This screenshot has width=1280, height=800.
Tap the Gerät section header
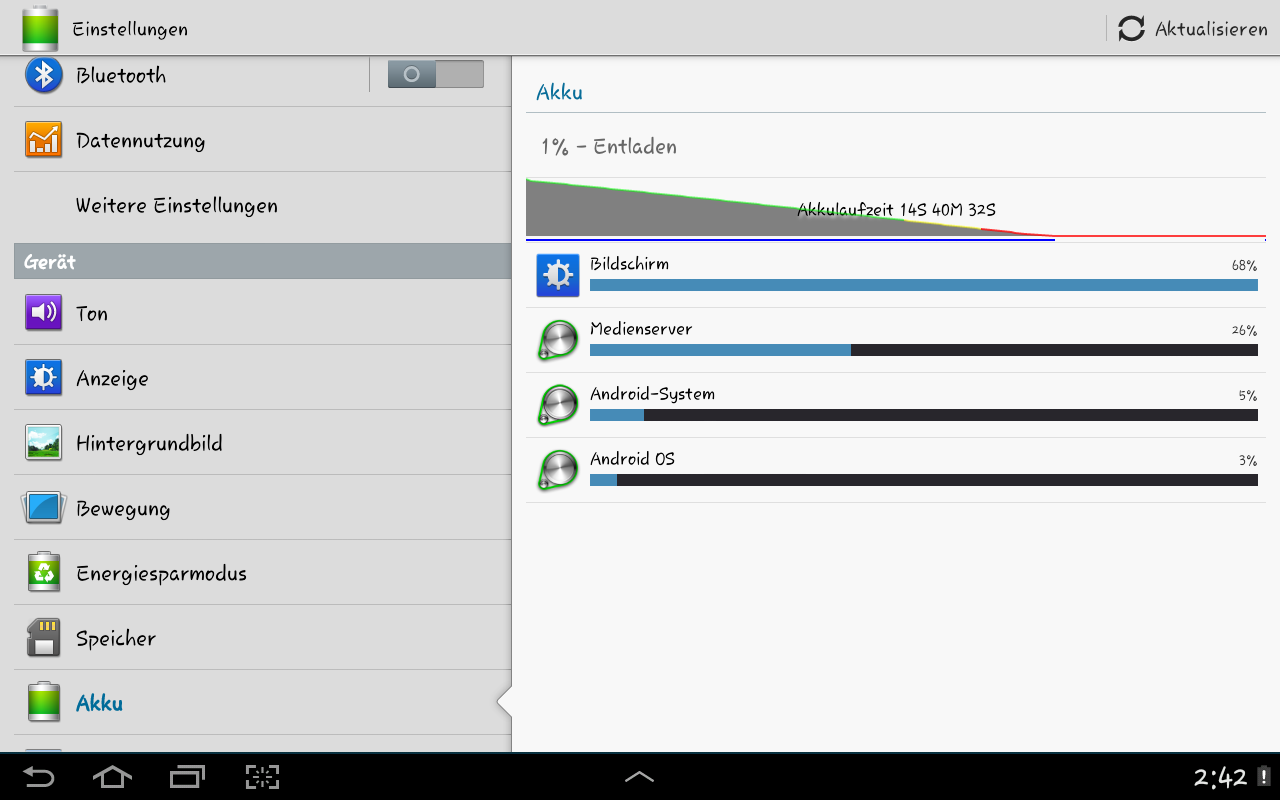click(x=262, y=262)
